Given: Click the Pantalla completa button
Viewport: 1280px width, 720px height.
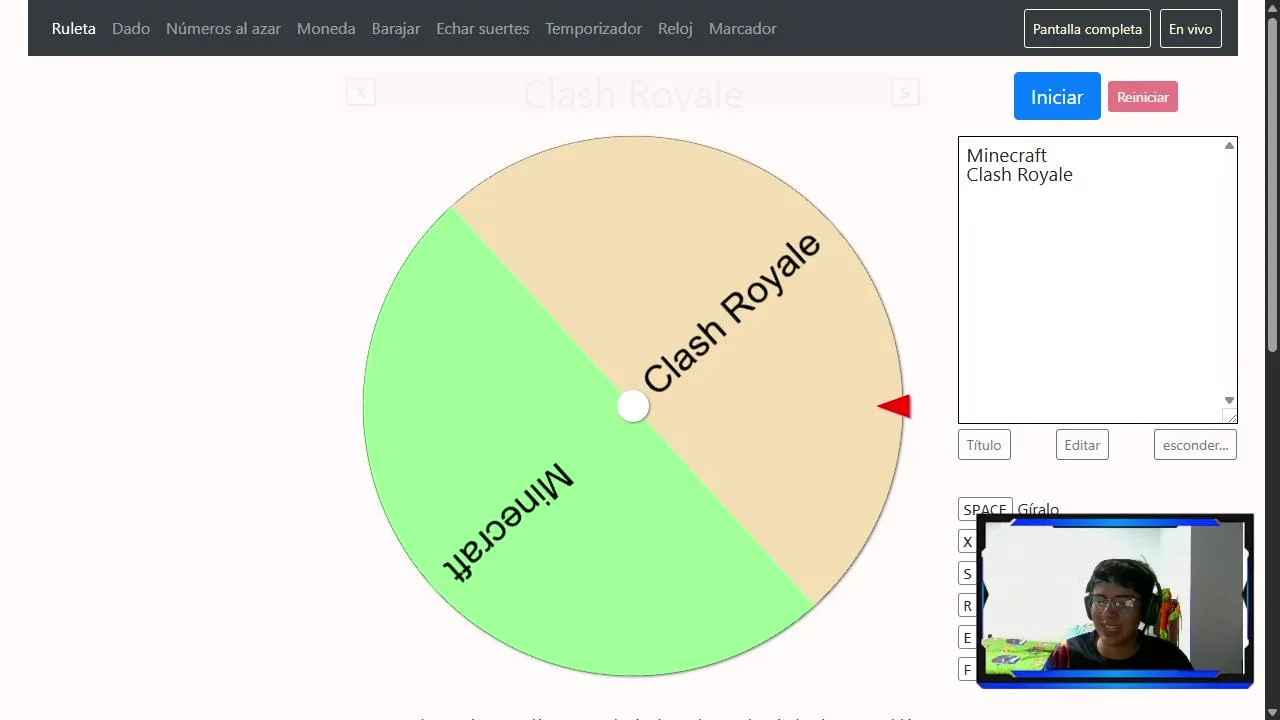Looking at the screenshot, I should (1087, 29).
